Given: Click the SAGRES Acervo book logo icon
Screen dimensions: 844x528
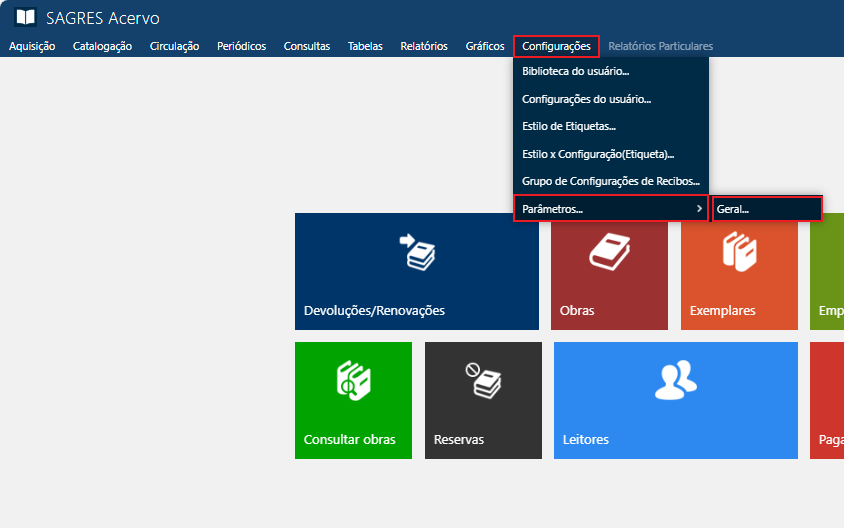Looking at the screenshot, I should click(25, 18).
